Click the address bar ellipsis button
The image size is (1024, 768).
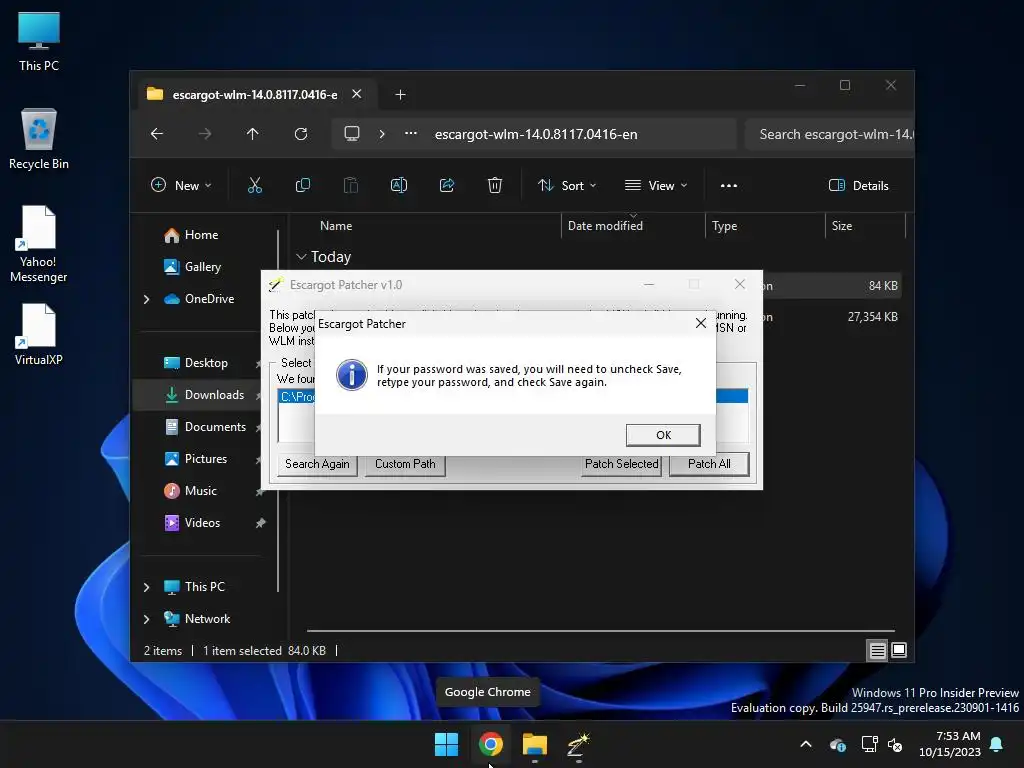tap(411, 134)
